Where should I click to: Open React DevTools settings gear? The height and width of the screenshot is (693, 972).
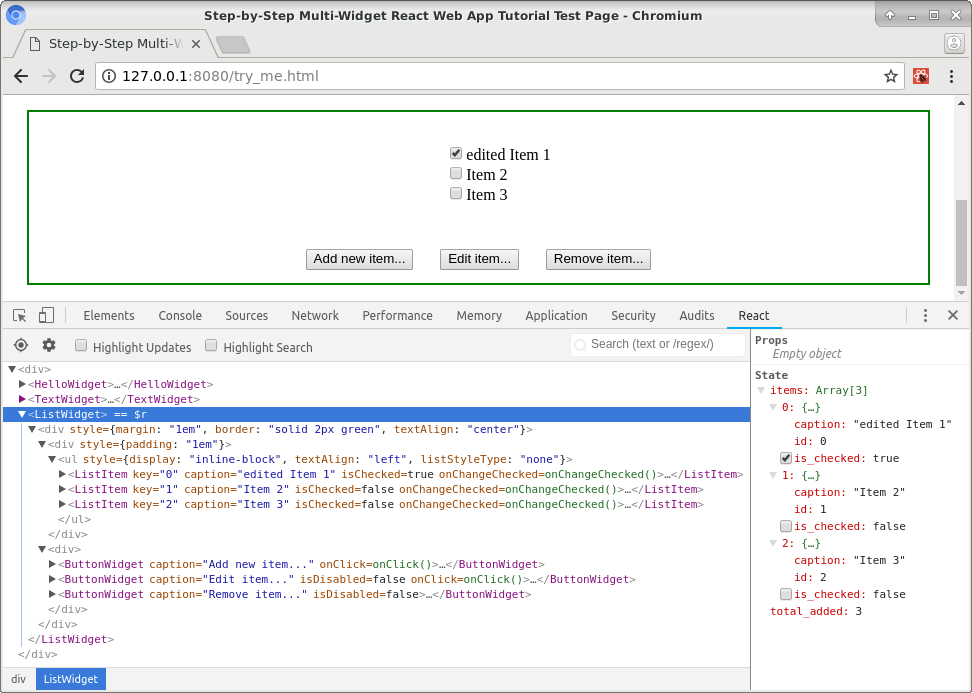[48, 345]
